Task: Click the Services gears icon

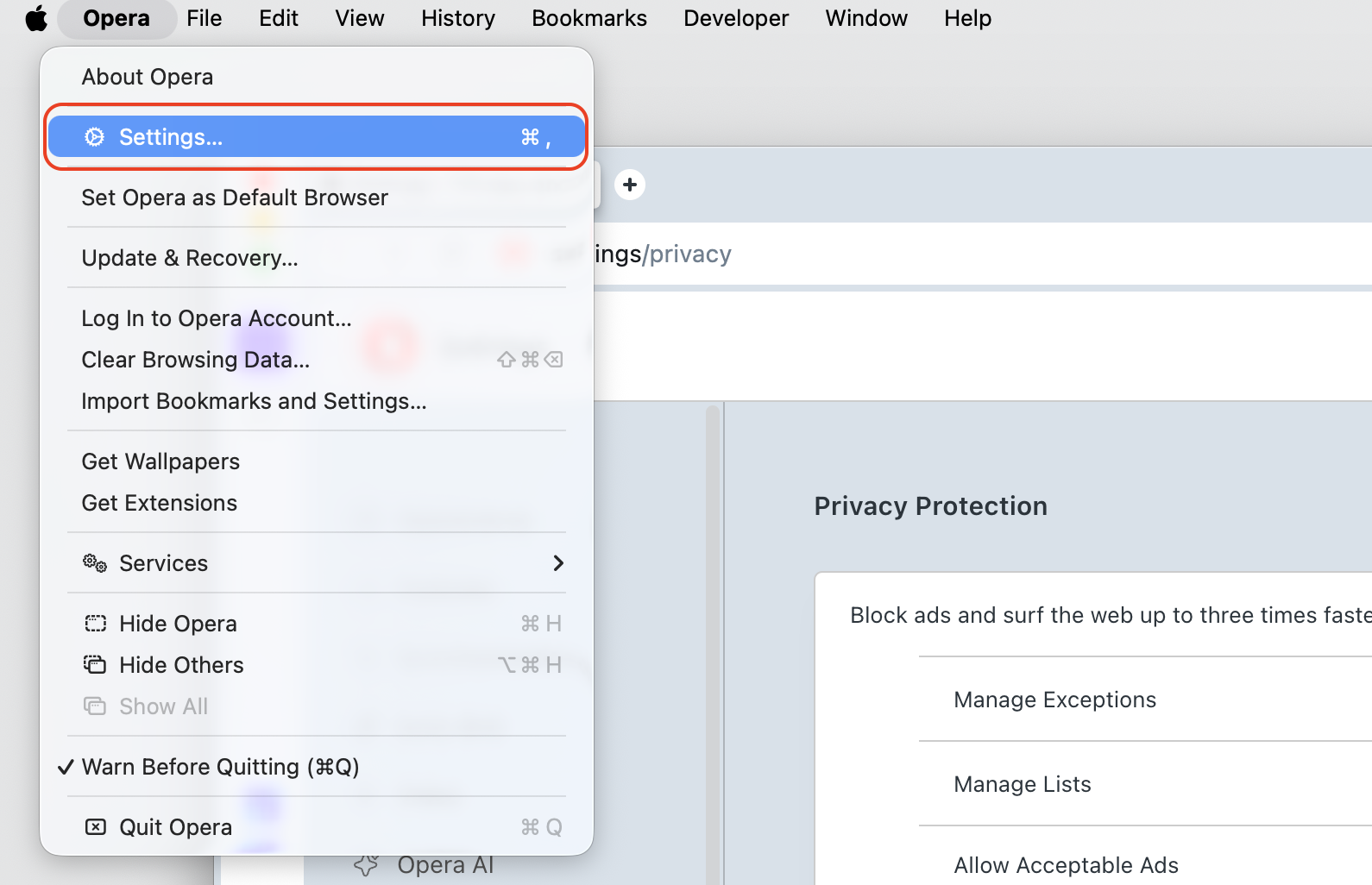Action: (95, 563)
